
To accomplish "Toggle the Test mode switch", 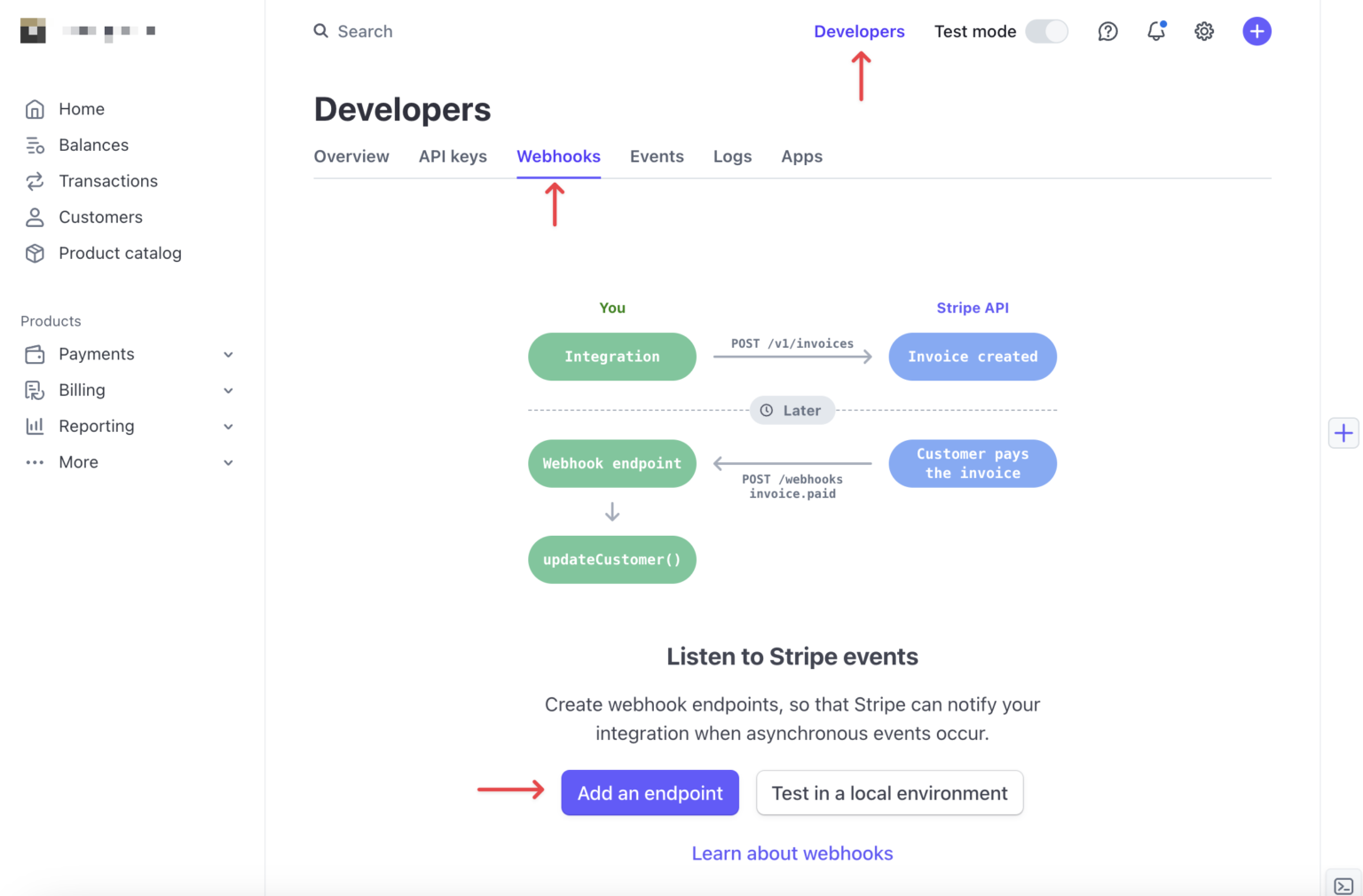I will click(1046, 32).
